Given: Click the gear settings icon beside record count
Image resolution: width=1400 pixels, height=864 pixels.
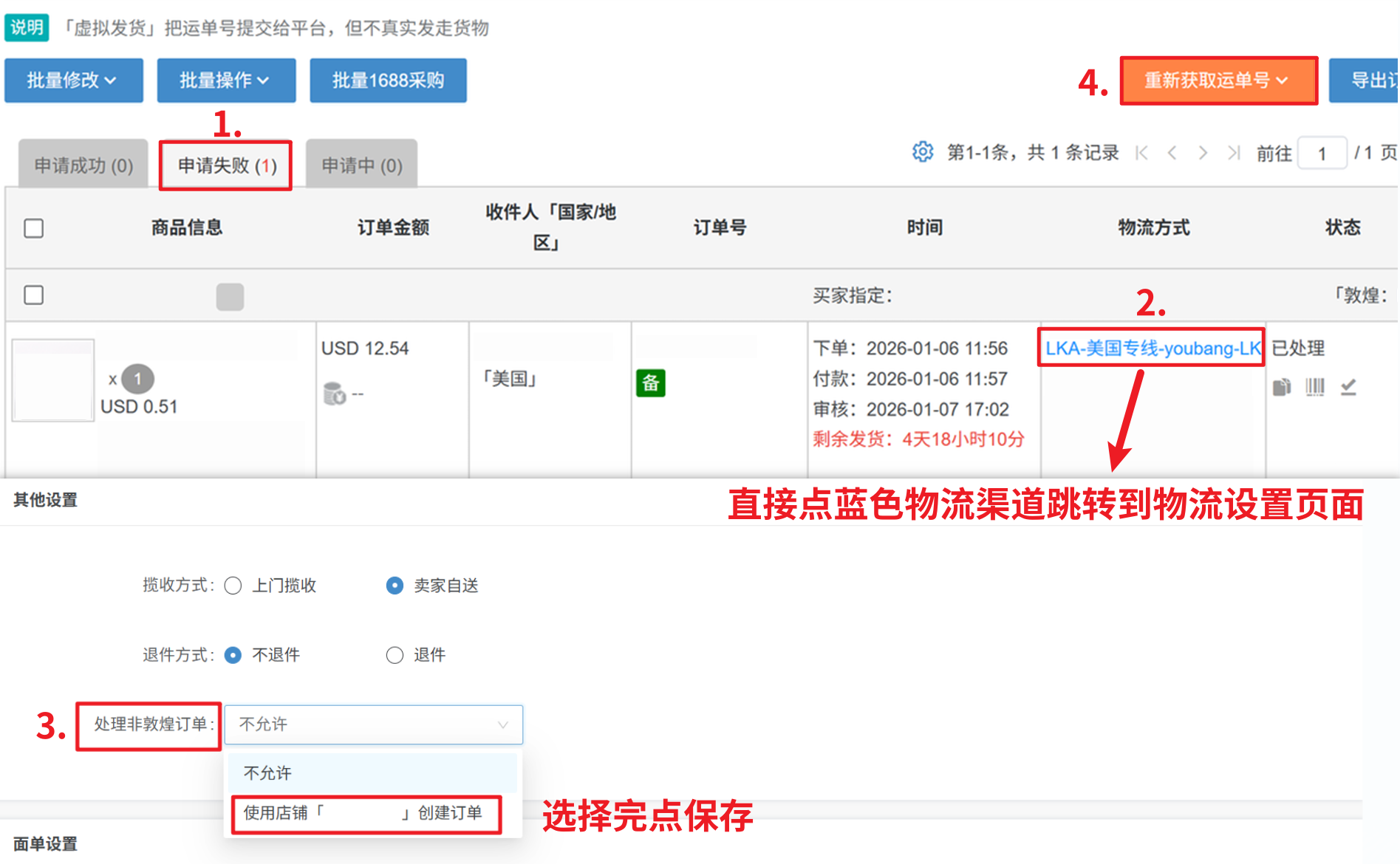Looking at the screenshot, I should [922, 152].
